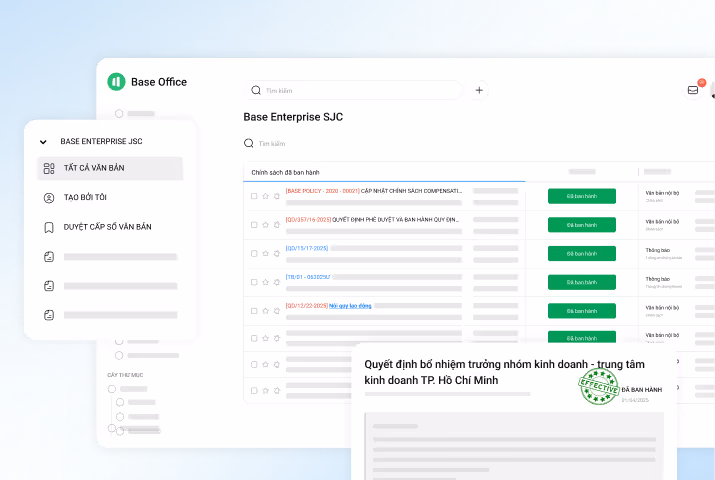Select TẤT CẢ VĂN BẢN in the sidebar
Image resolution: width=715 pixels, height=480 pixels.
coord(110,168)
